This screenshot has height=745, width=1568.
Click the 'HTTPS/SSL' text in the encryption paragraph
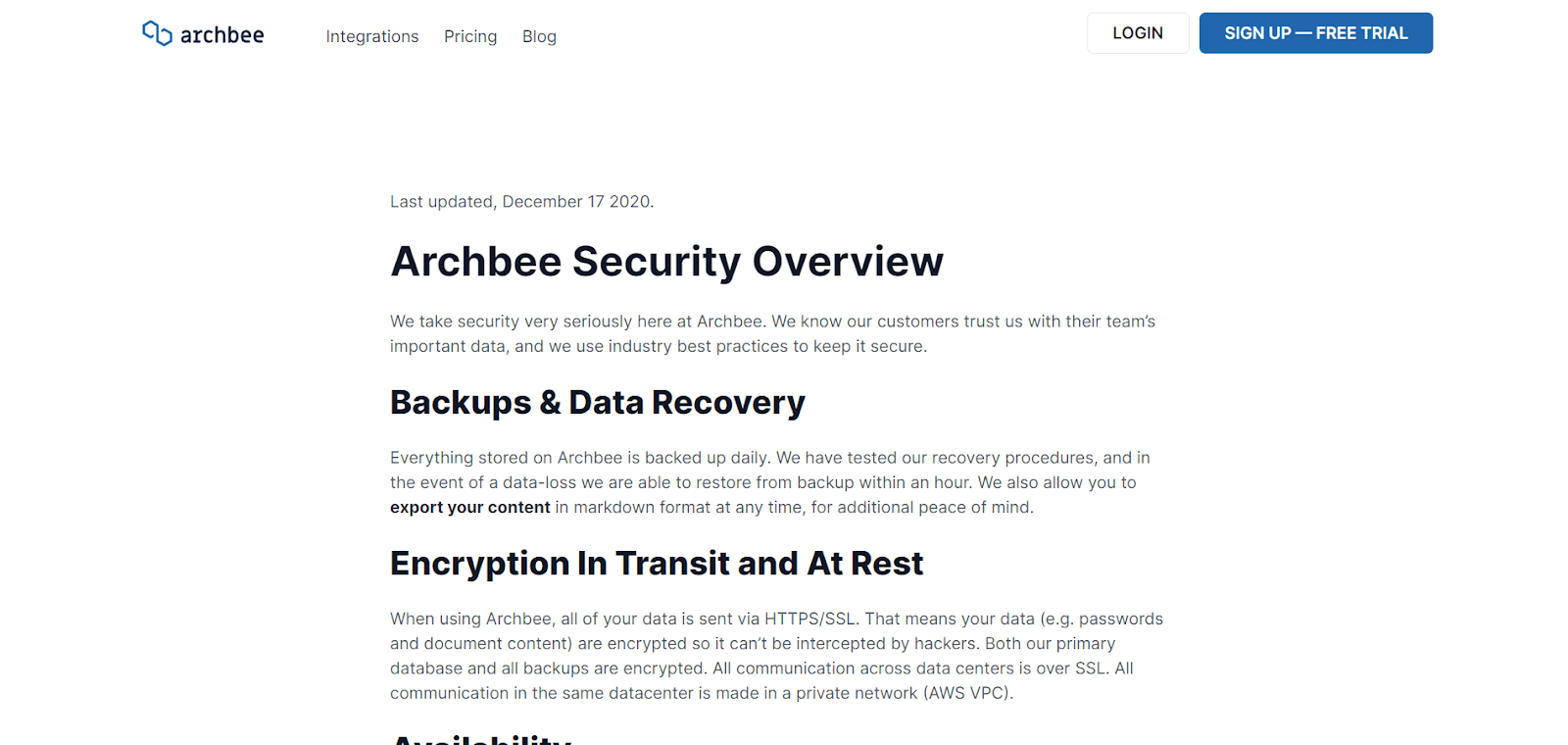click(x=810, y=619)
